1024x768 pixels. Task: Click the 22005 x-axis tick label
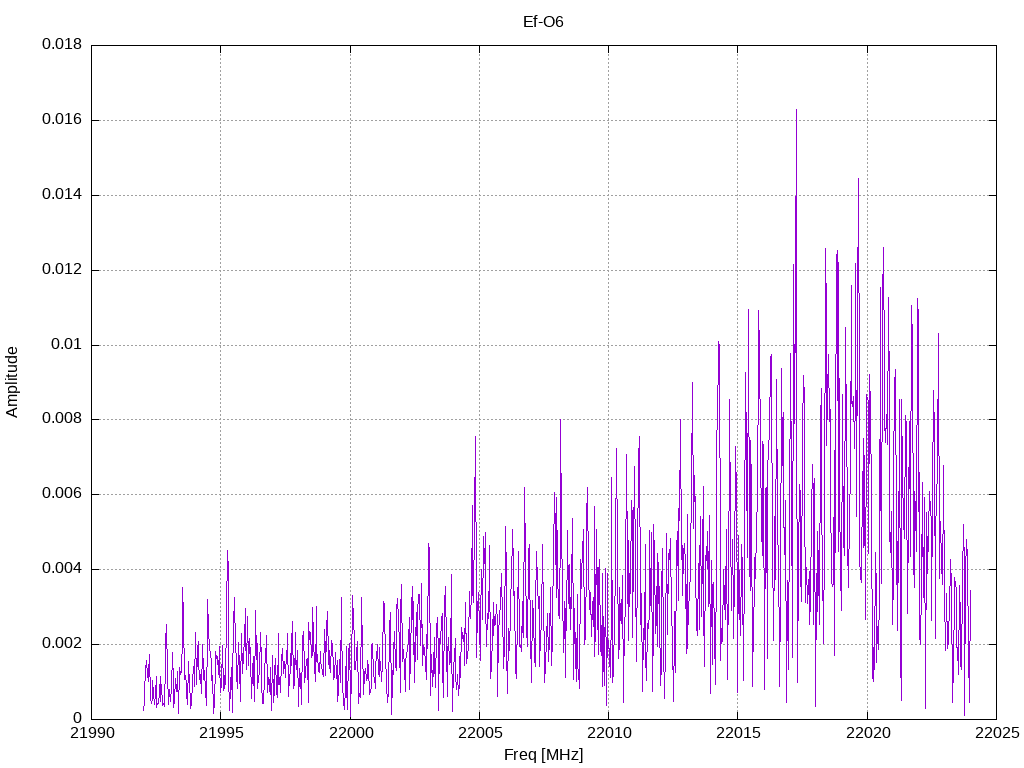(479, 733)
